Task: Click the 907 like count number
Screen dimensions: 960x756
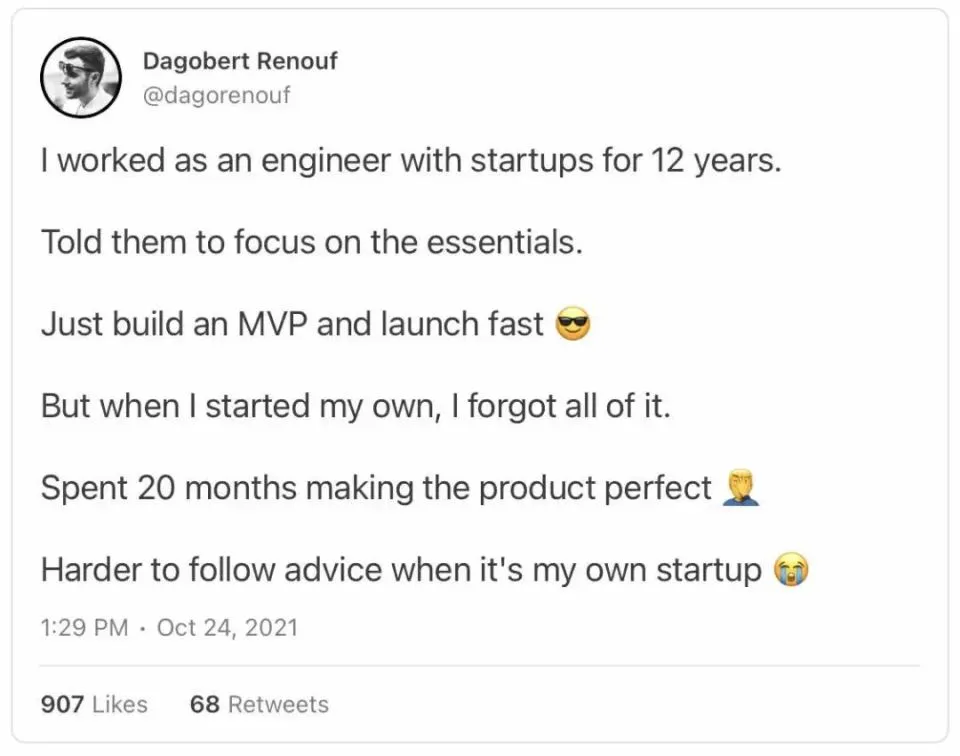Action: [x=62, y=704]
